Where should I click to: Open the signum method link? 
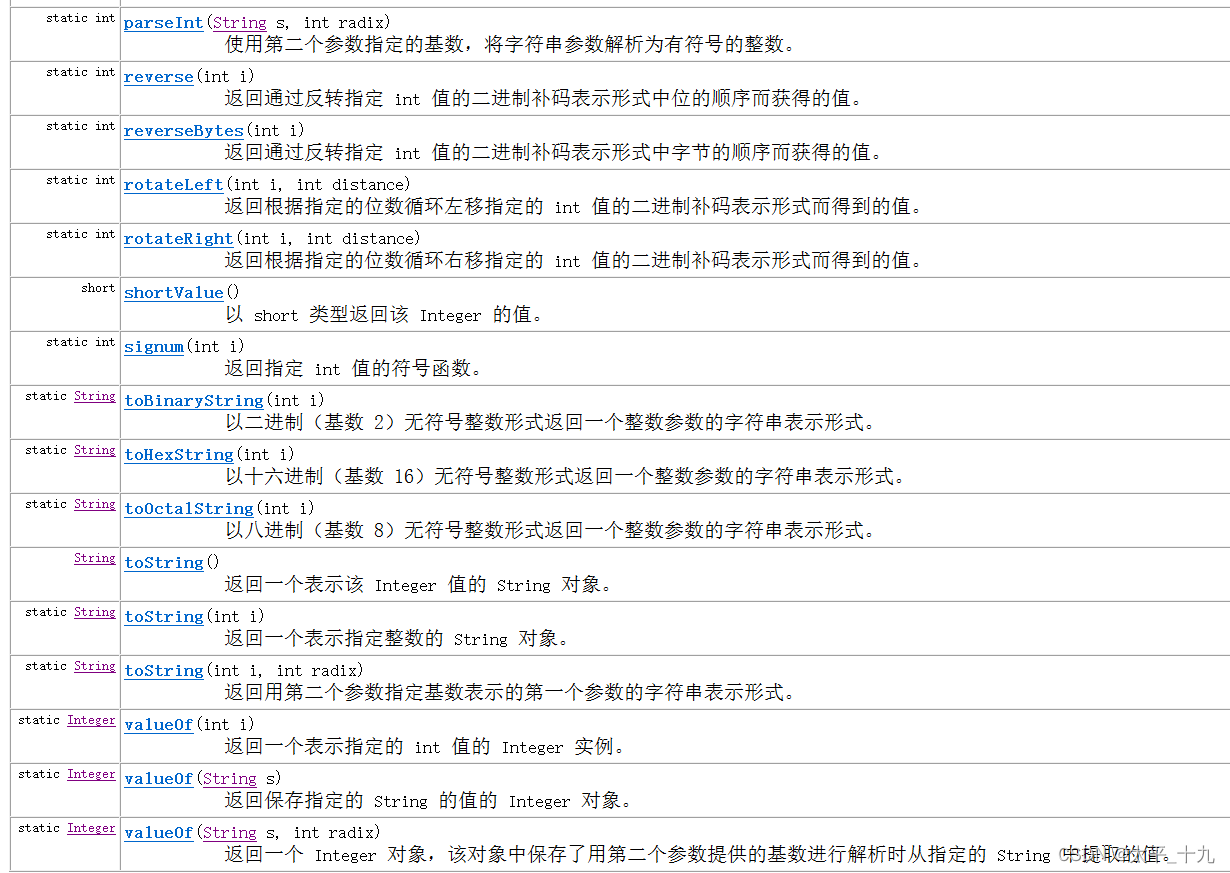pos(153,346)
